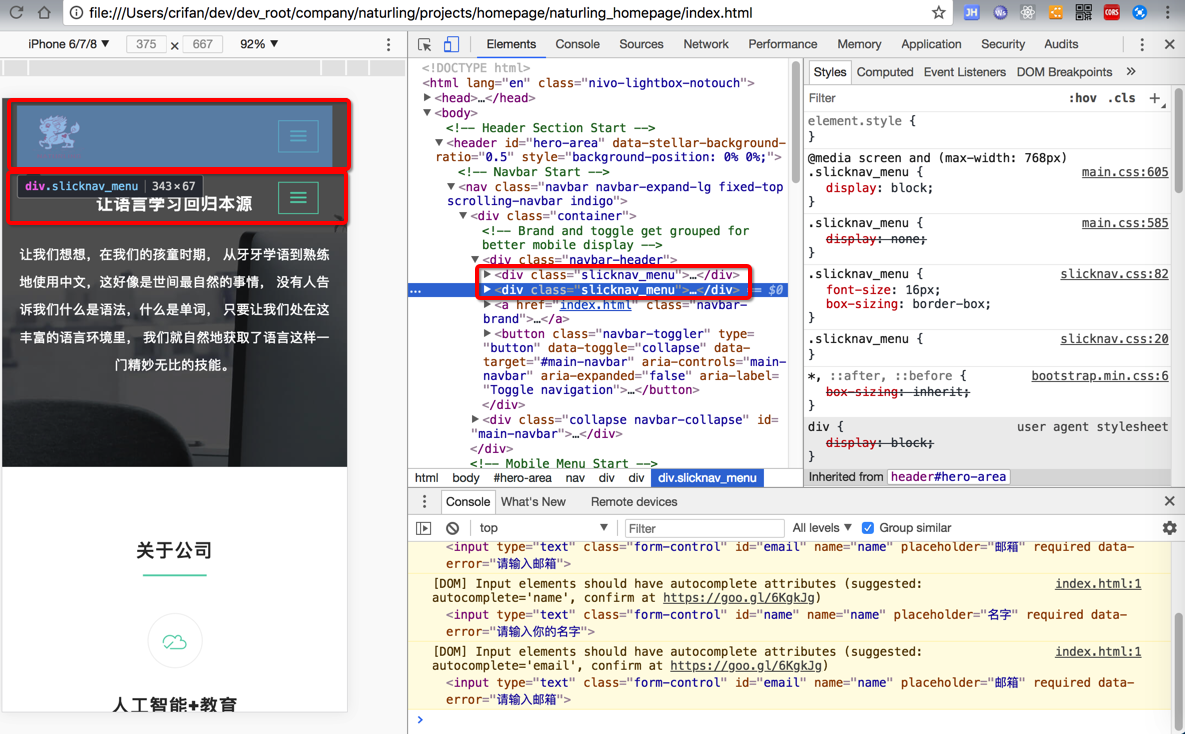Open the Application tab

[x=931, y=45]
